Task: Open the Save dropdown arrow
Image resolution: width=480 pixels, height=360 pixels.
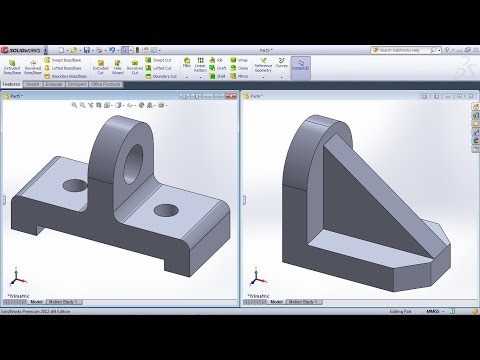Action: pyautogui.click(x=92, y=50)
